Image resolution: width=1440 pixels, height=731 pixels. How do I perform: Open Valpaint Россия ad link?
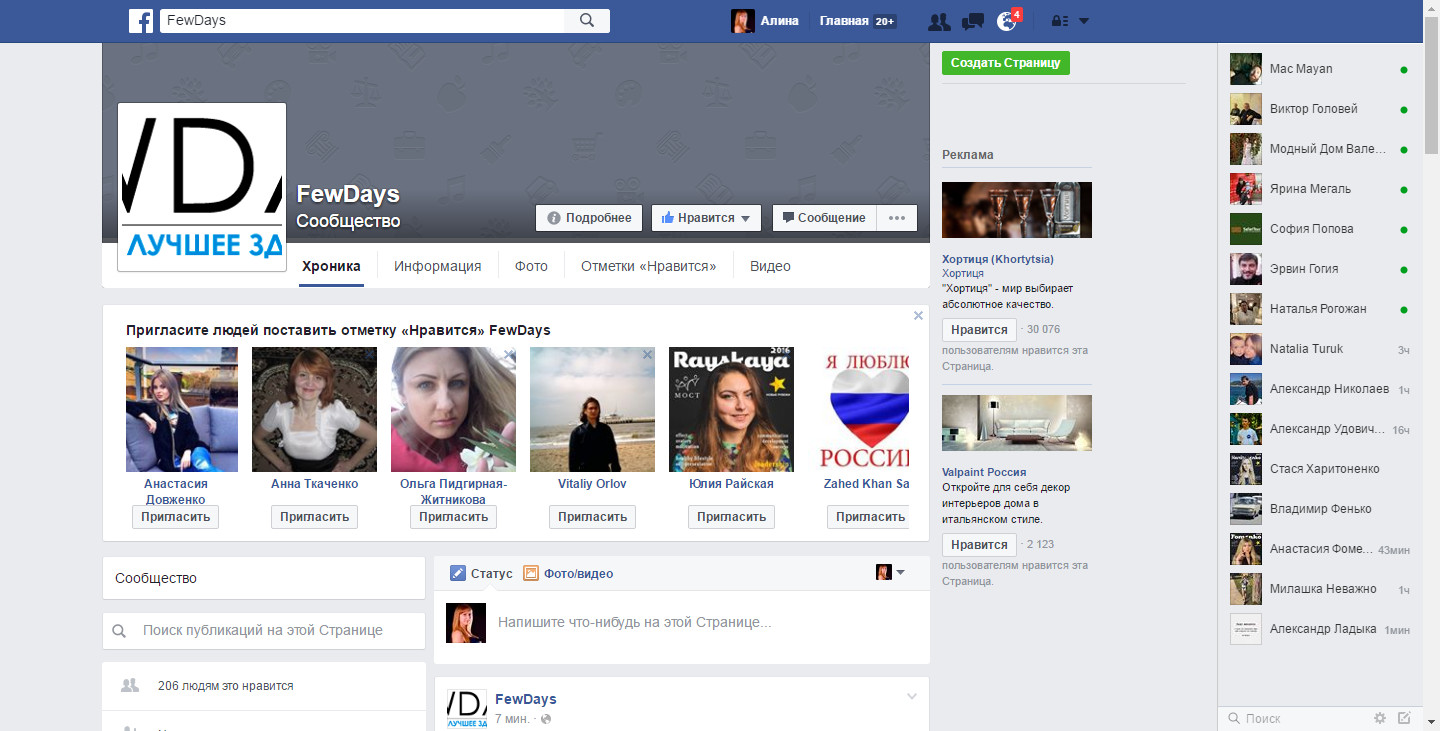(984, 472)
